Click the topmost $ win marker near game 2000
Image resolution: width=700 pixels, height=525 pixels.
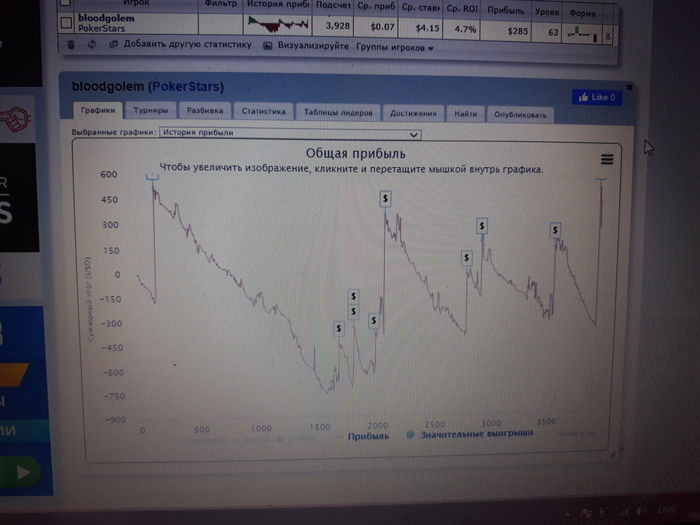pyautogui.click(x=385, y=198)
